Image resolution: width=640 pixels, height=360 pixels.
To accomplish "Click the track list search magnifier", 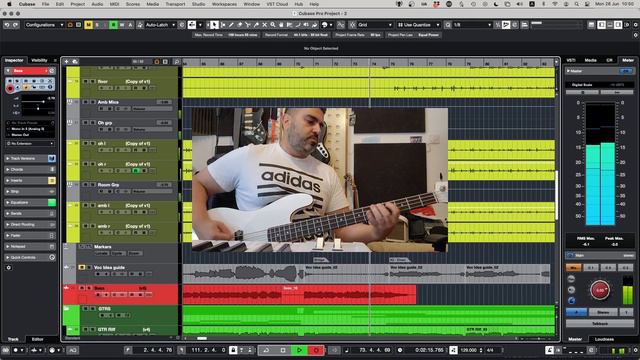I will pos(177,62).
